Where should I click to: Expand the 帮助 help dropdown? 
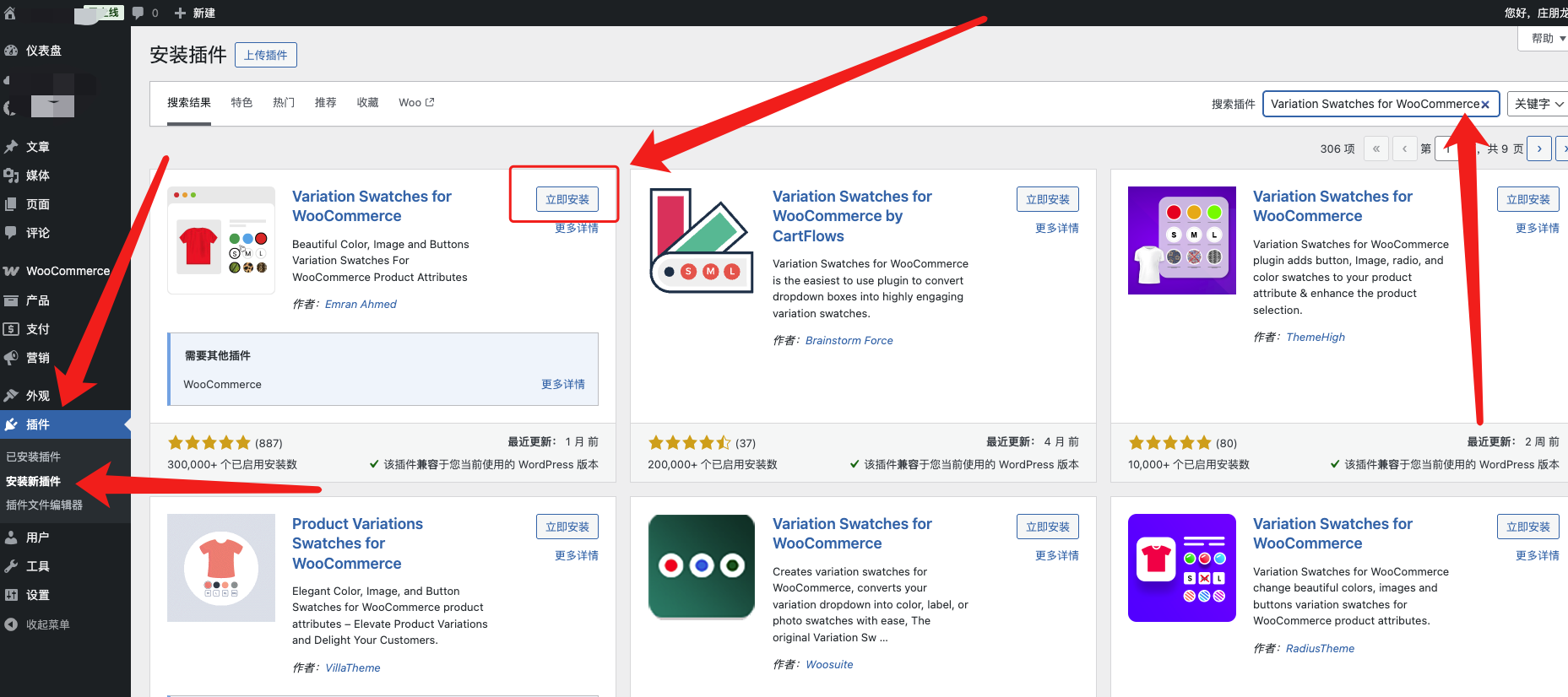click(x=1545, y=39)
